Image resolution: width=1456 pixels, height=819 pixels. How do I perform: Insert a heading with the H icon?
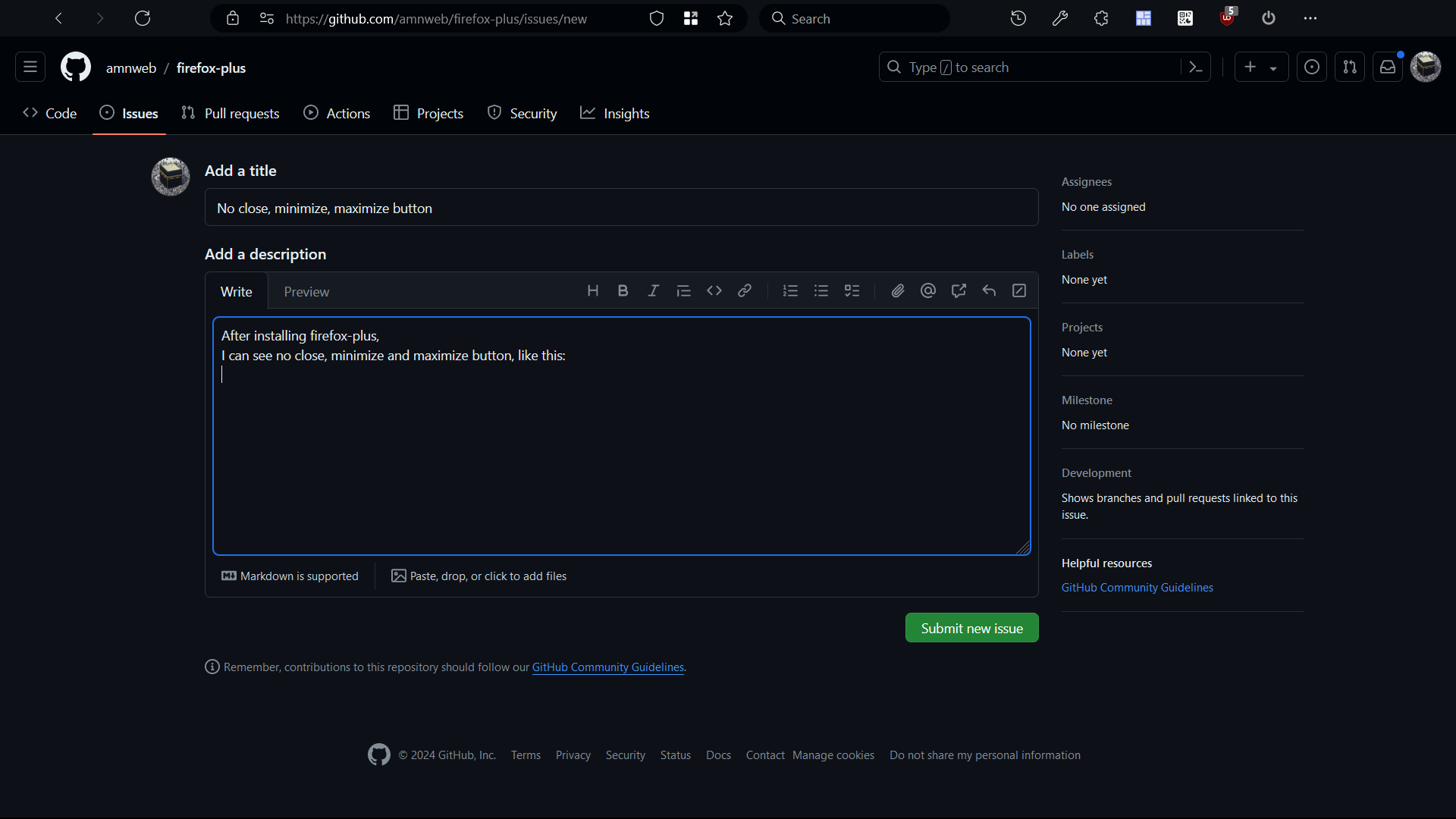tap(593, 290)
